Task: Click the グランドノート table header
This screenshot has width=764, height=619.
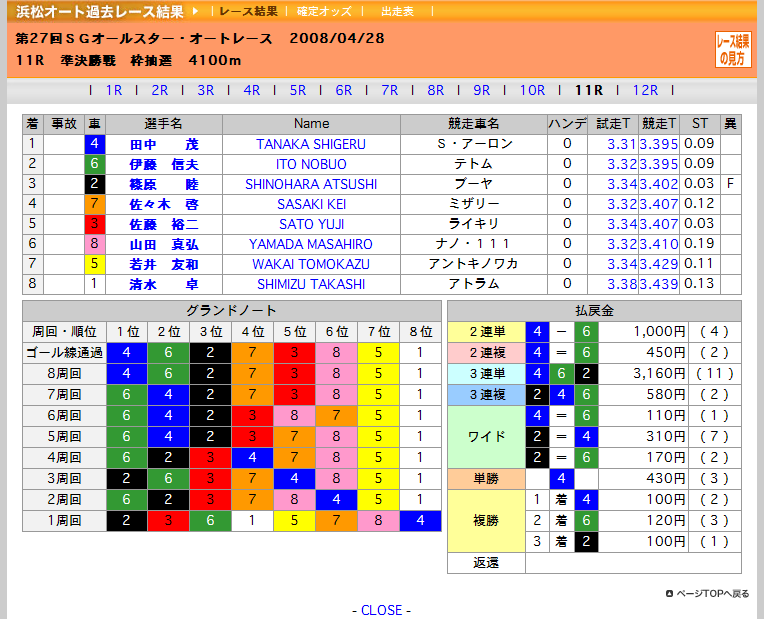Action: [x=231, y=310]
